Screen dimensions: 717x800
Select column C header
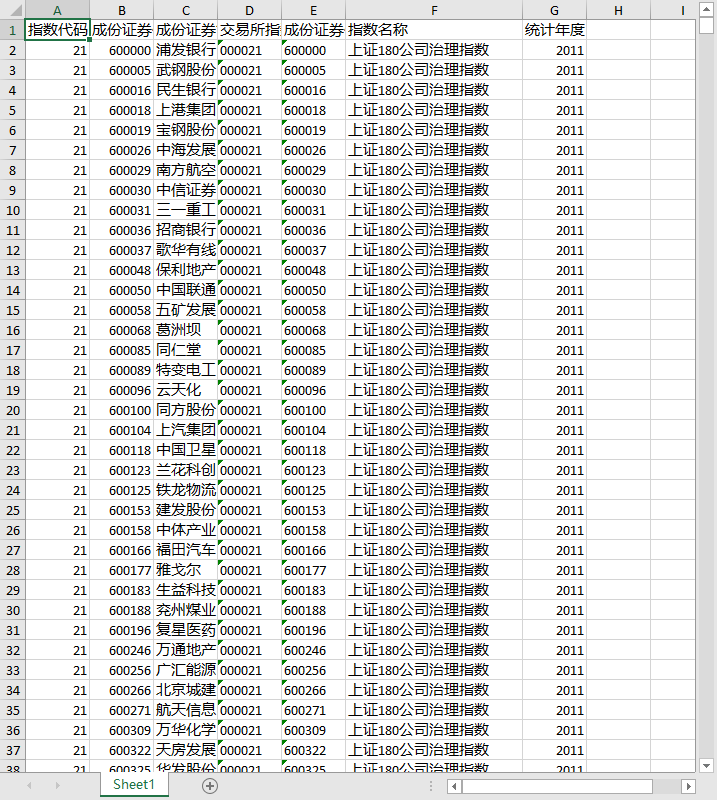point(186,10)
